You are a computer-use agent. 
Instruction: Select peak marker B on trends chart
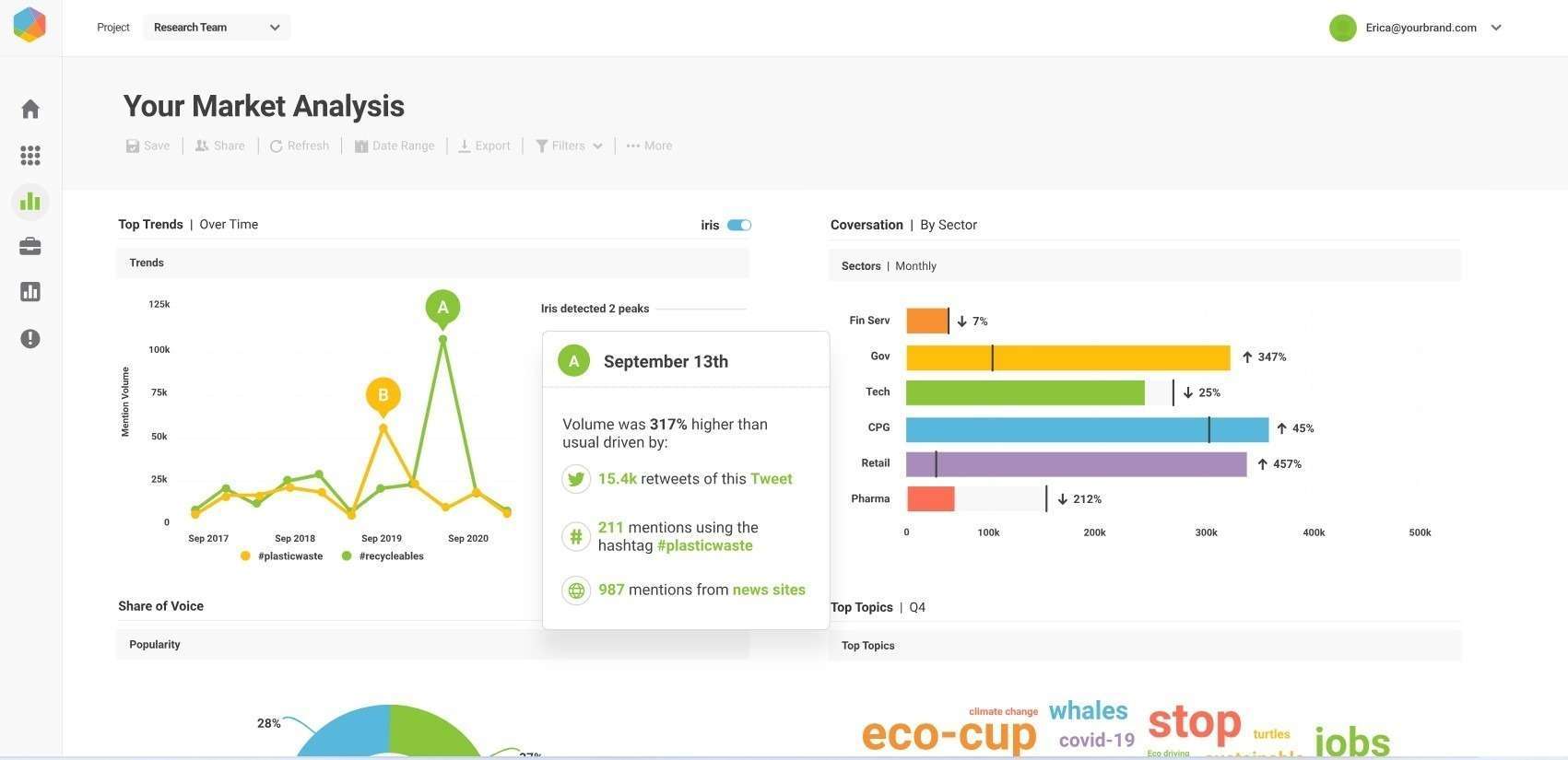(x=383, y=395)
